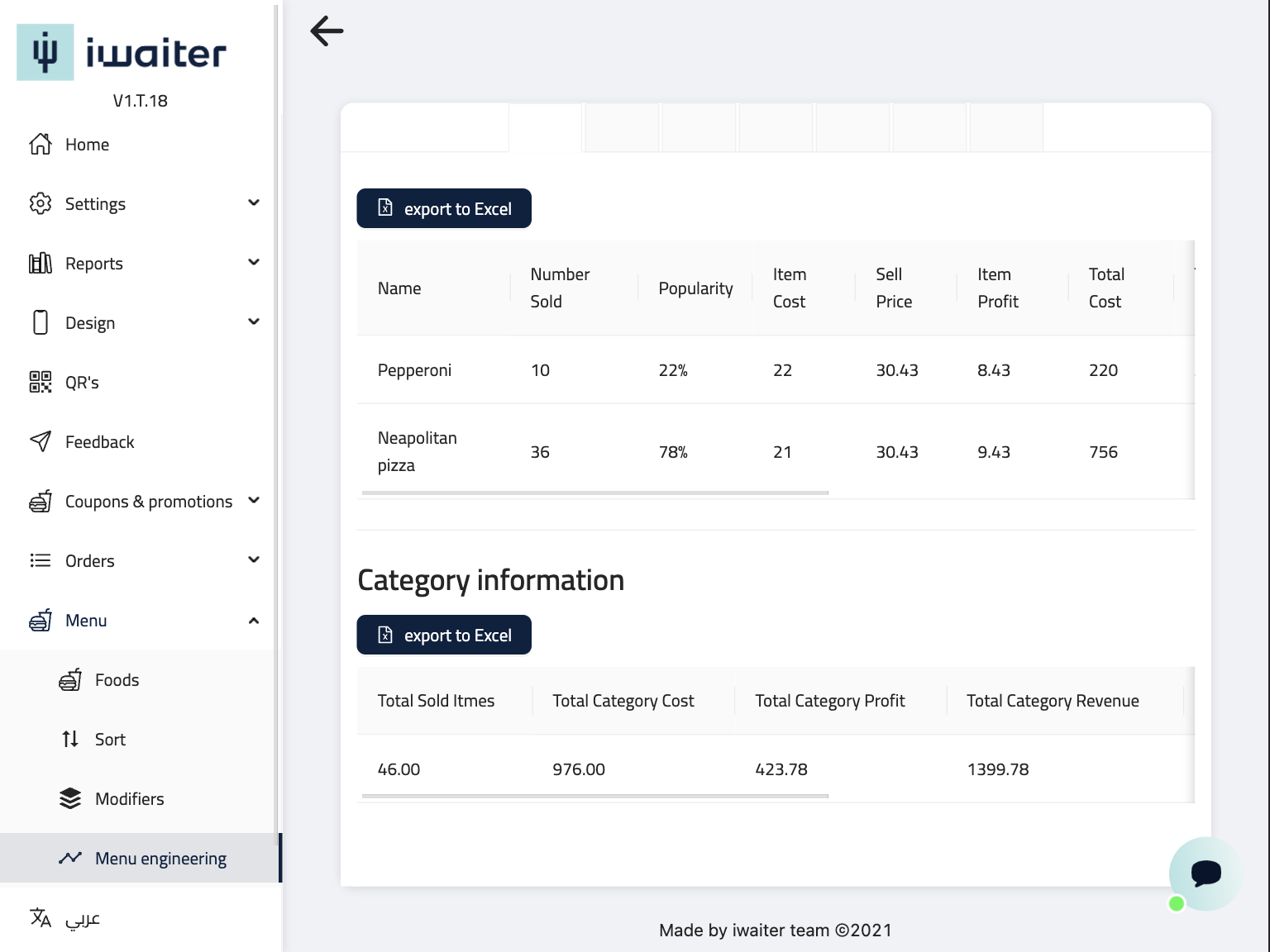Viewport: 1270px width, 952px height.
Task: Click the QR's code icon
Action: [x=41, y=383]
